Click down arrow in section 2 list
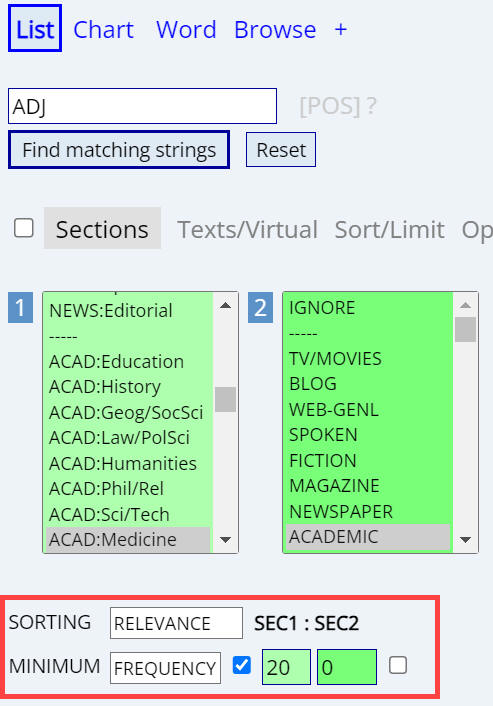This screenshot has height=706, width=493. coord(466,539)
